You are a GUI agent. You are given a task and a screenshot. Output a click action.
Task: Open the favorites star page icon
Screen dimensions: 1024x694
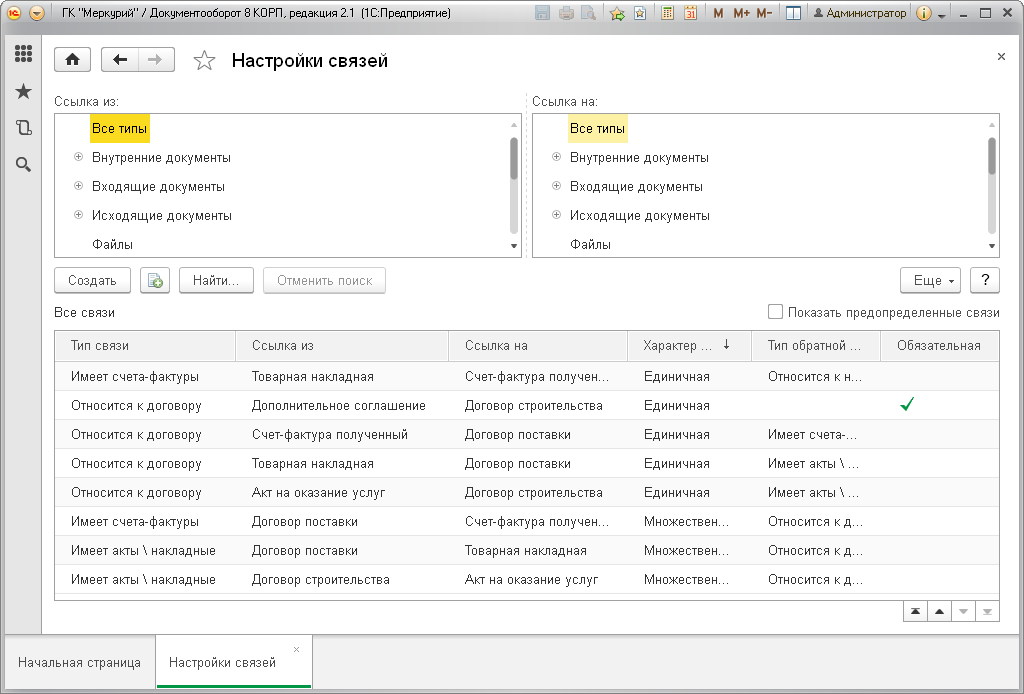point(641,13)
